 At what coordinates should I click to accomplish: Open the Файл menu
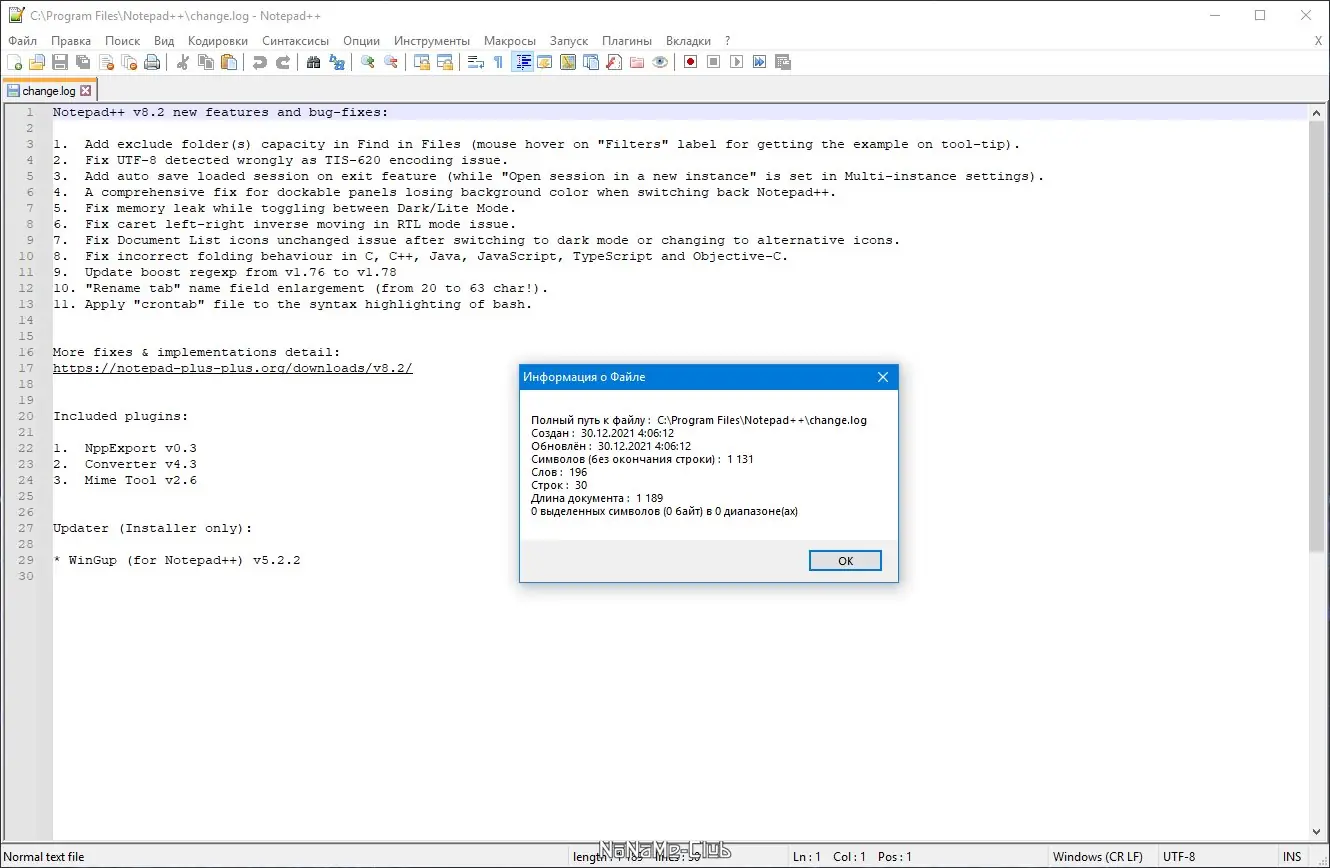22,41
